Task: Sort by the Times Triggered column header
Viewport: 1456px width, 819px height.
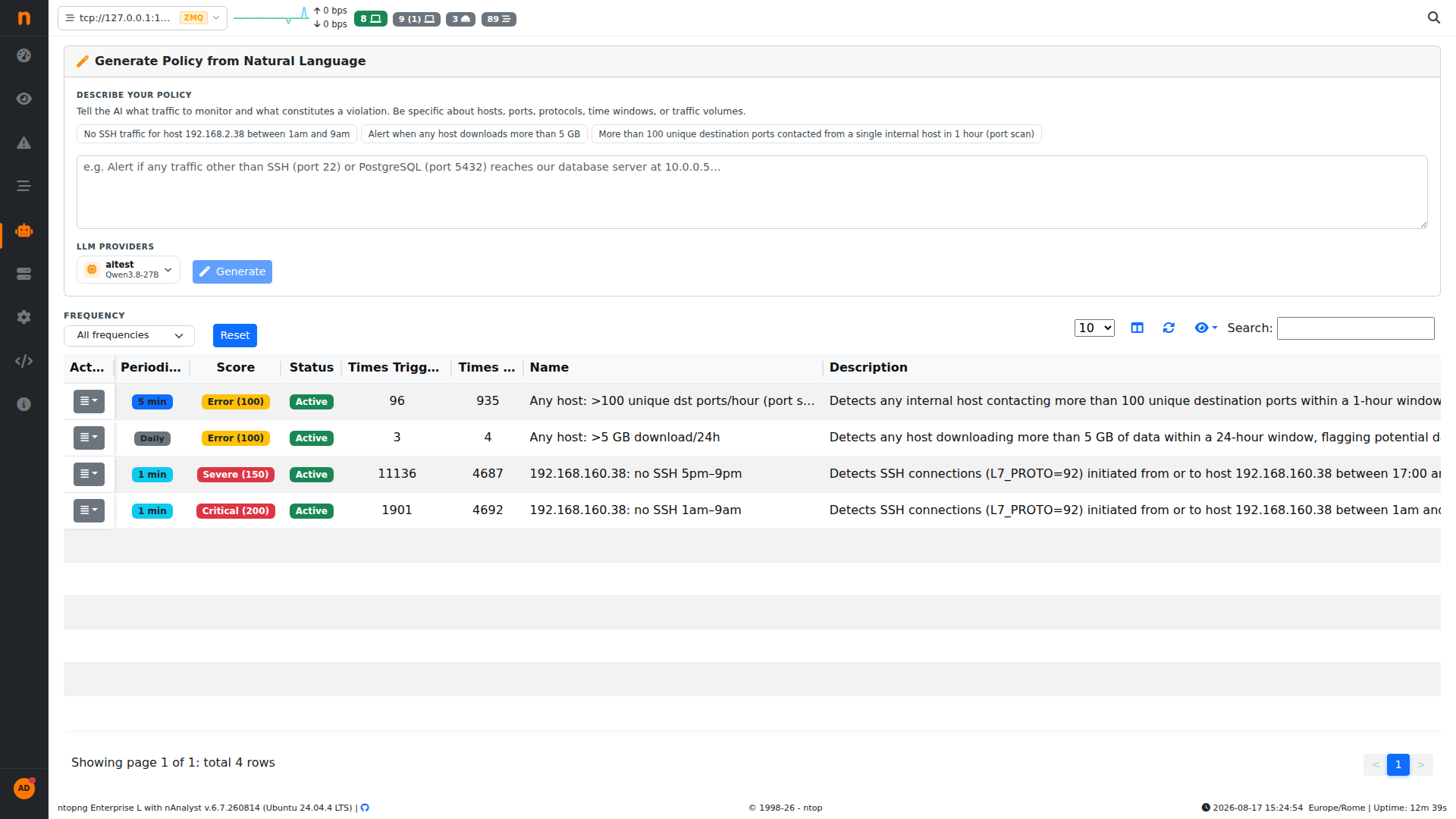Action: (x=394, y=367)
